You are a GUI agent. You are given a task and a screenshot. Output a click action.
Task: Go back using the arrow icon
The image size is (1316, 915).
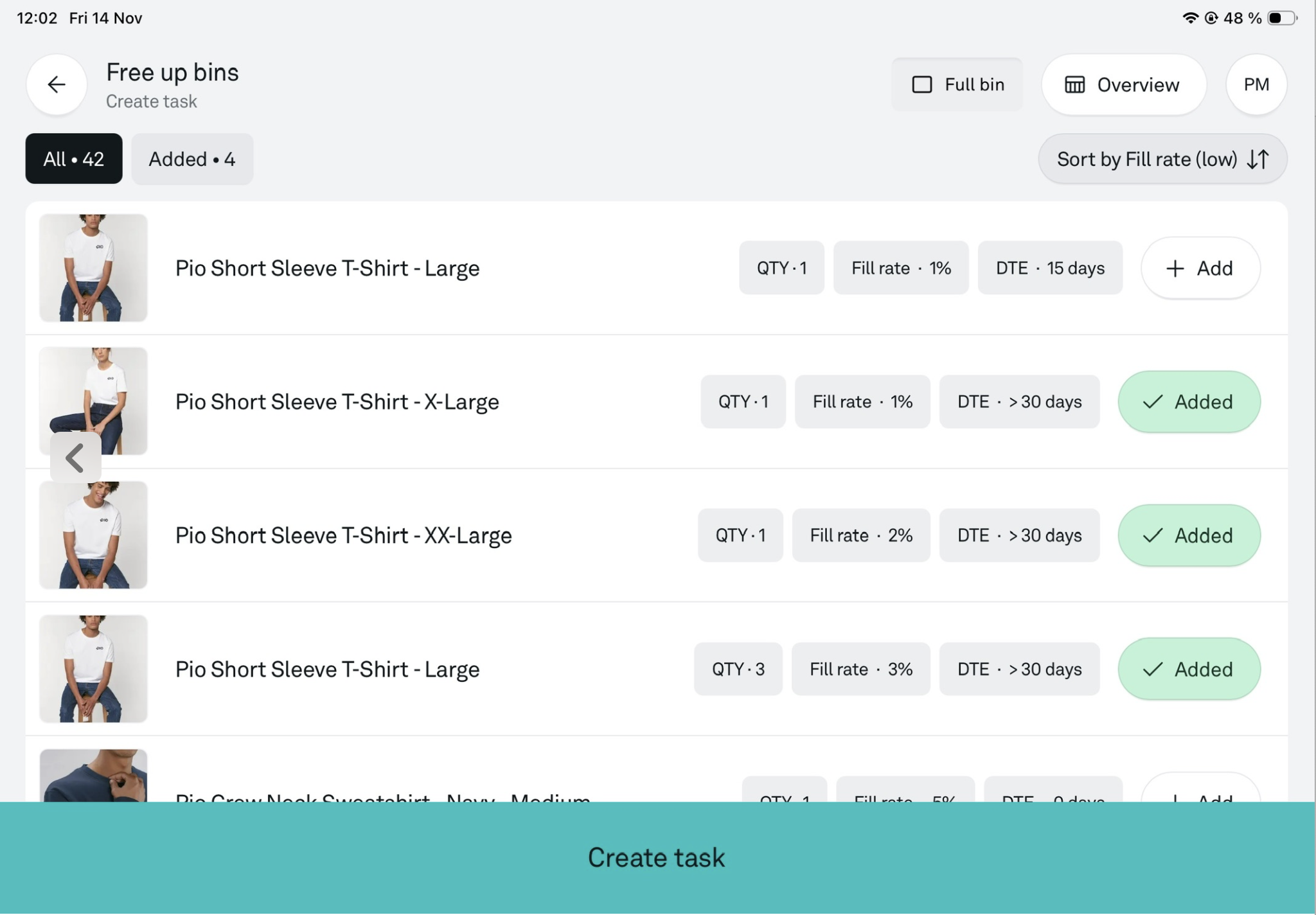[57, 84]
